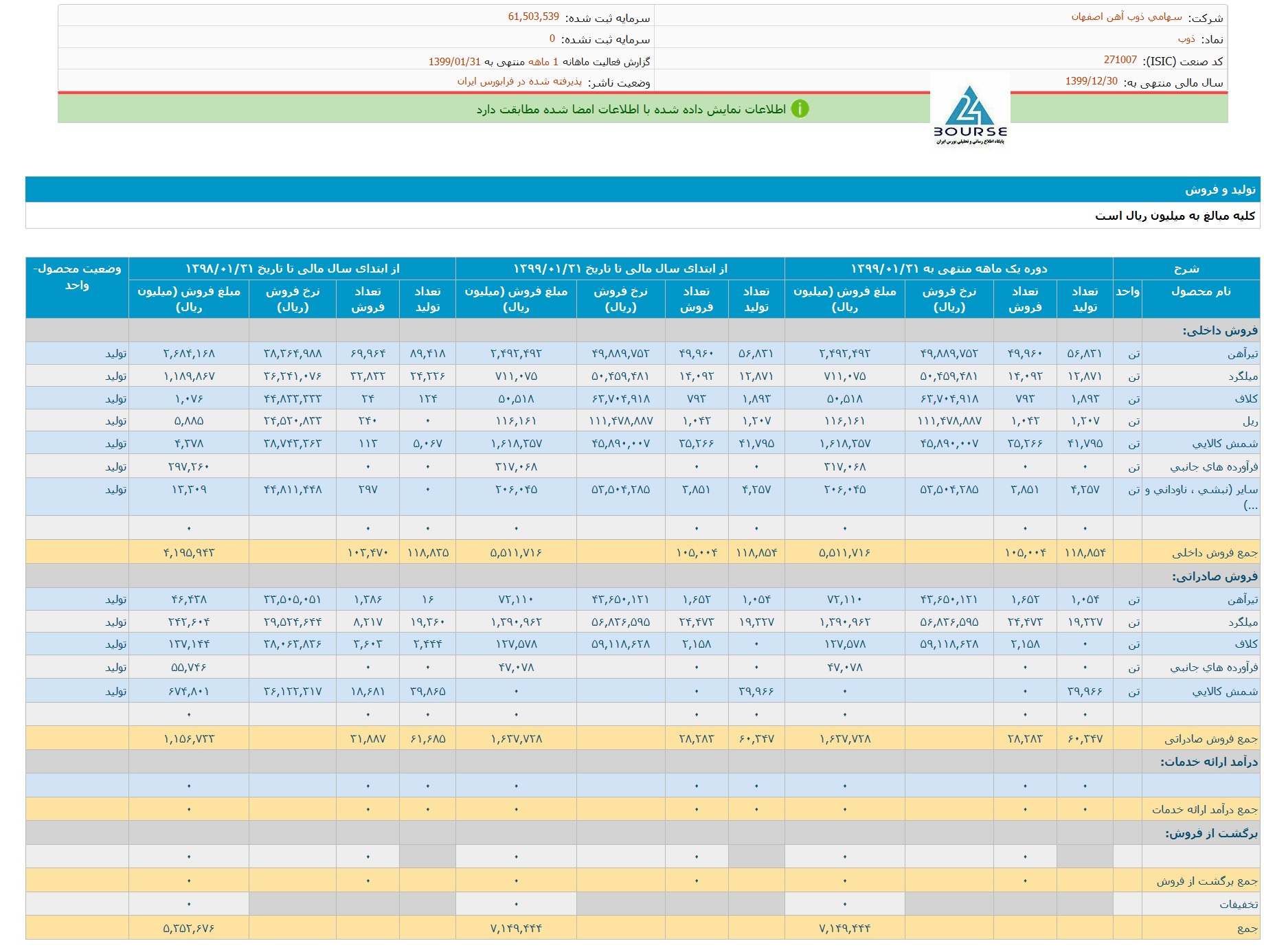
Task: Open the company name link ذوب آهن اصفهان
Action: [x=1127, y=17]
